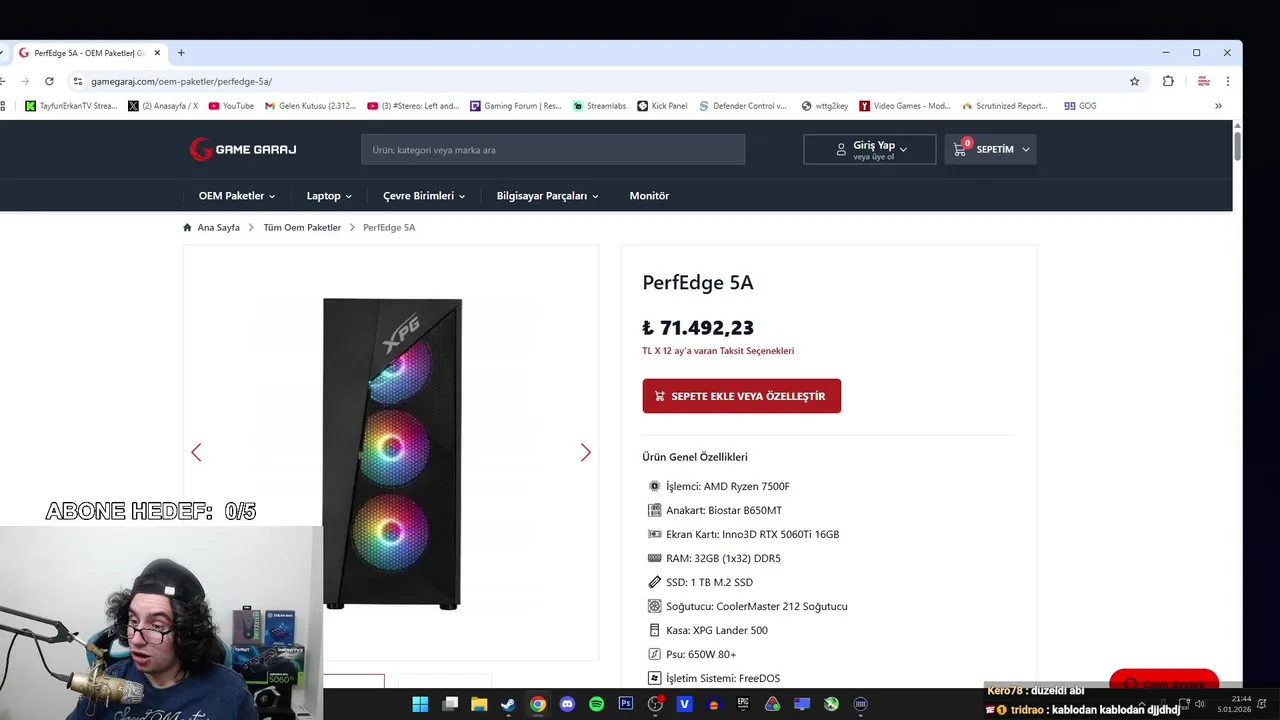This screenshot has height=720, width=1280.
Task: Click the browser address bar
Action: pyautogui.click(x=600, y=81)
